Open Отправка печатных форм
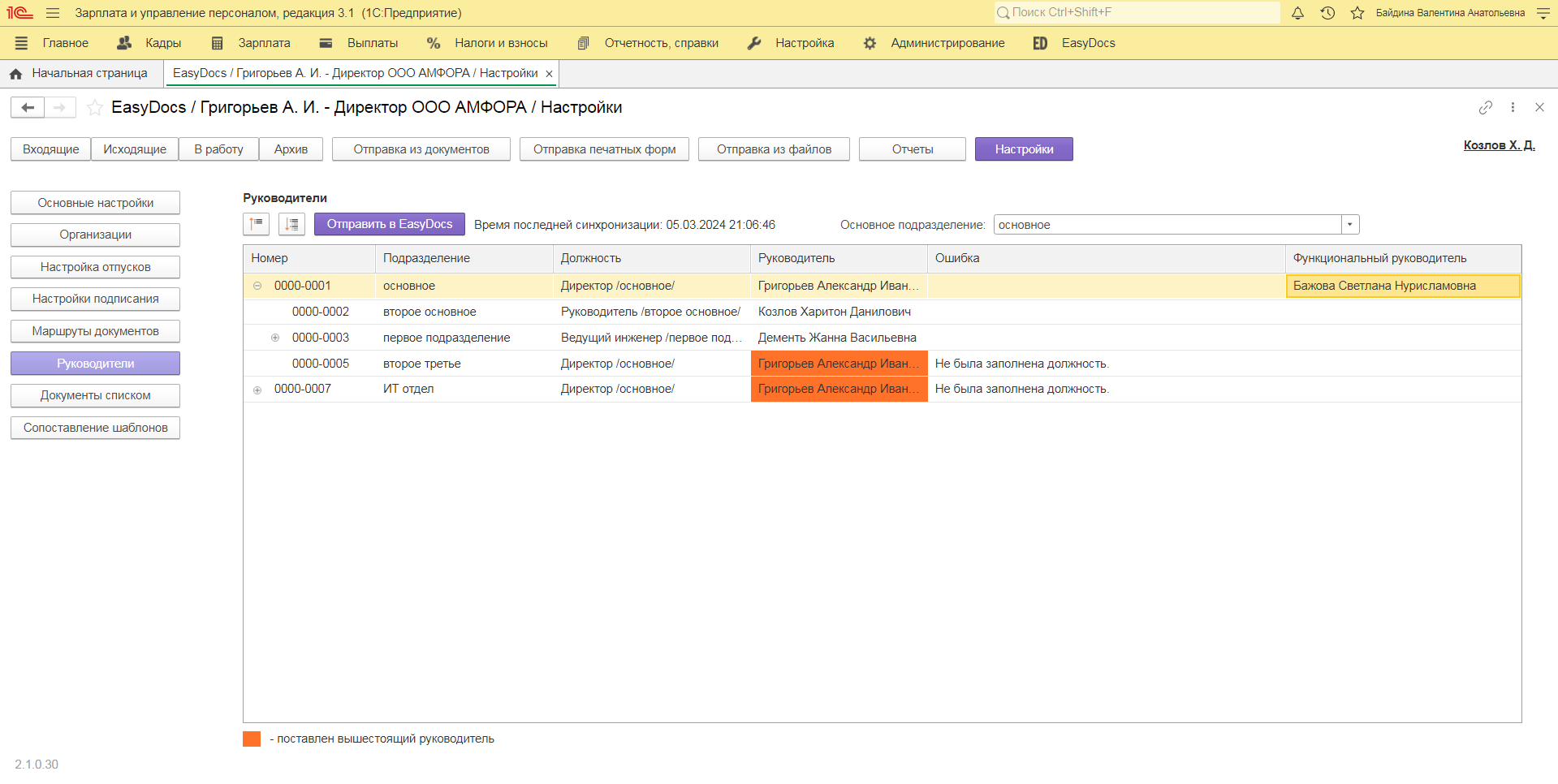The height and width of the screenshot is (784, 1558). pos(604,149)
